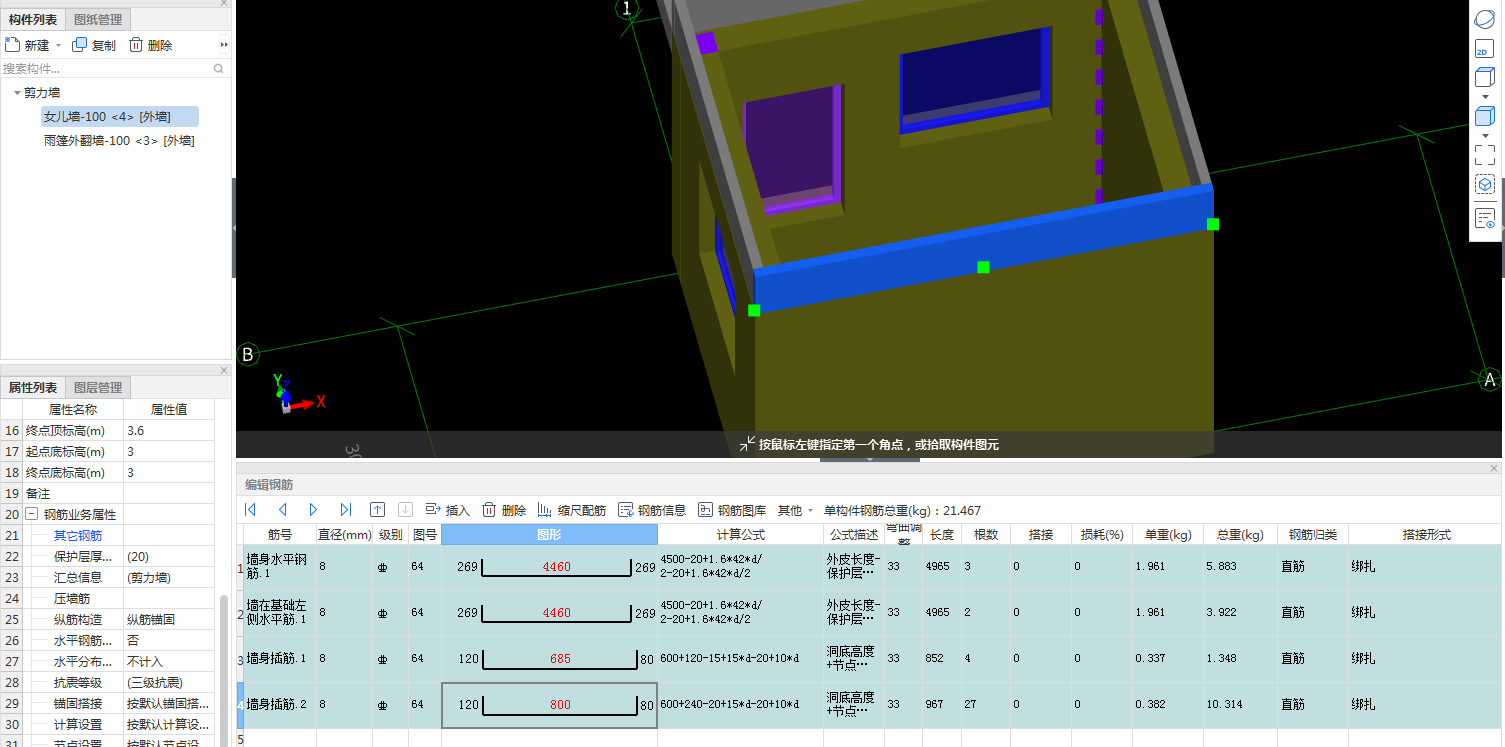Click the selected shape cell showing 800
Image resolution: width=1505 pixels, height=747 pixels.
pyautogui.click(x=549, y=705)
